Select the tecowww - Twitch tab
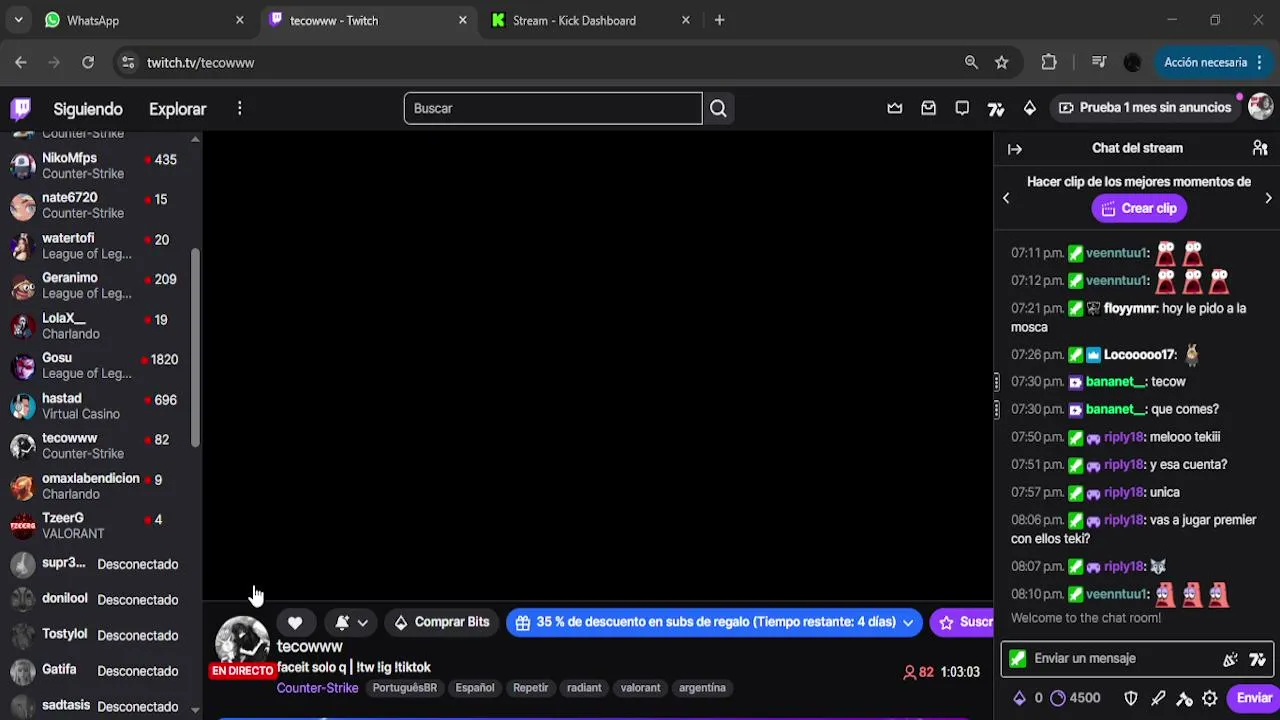The image size is (1280, 720). [x=367, y=20]
